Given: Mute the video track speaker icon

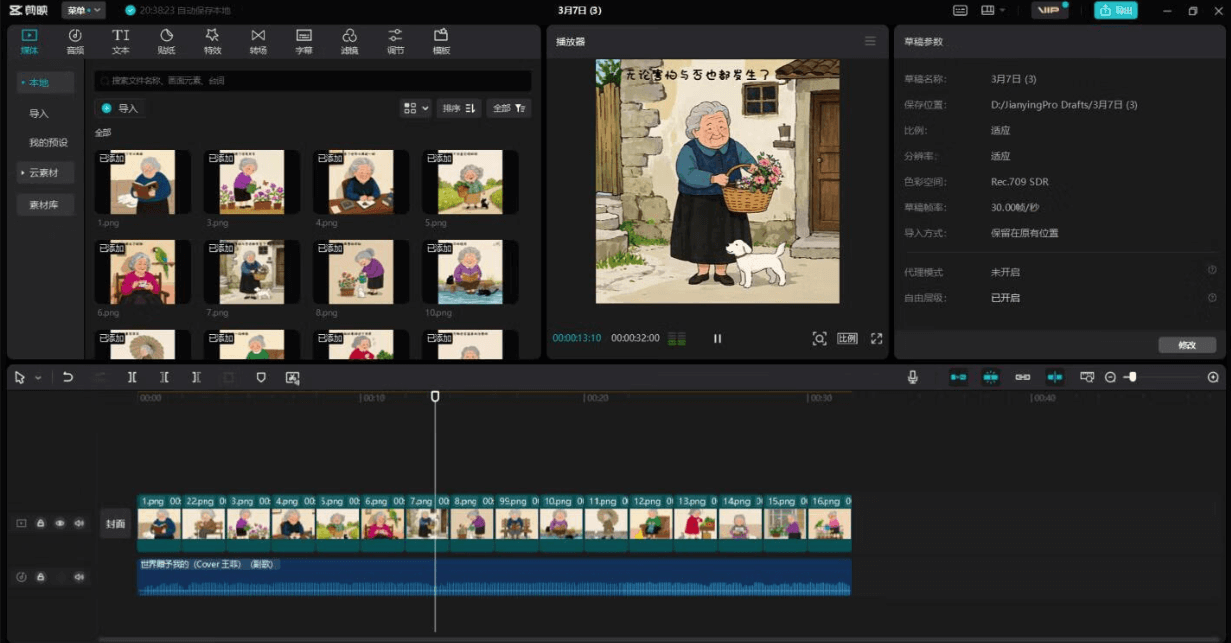Looking at the screenshot, I should point(79,523).
